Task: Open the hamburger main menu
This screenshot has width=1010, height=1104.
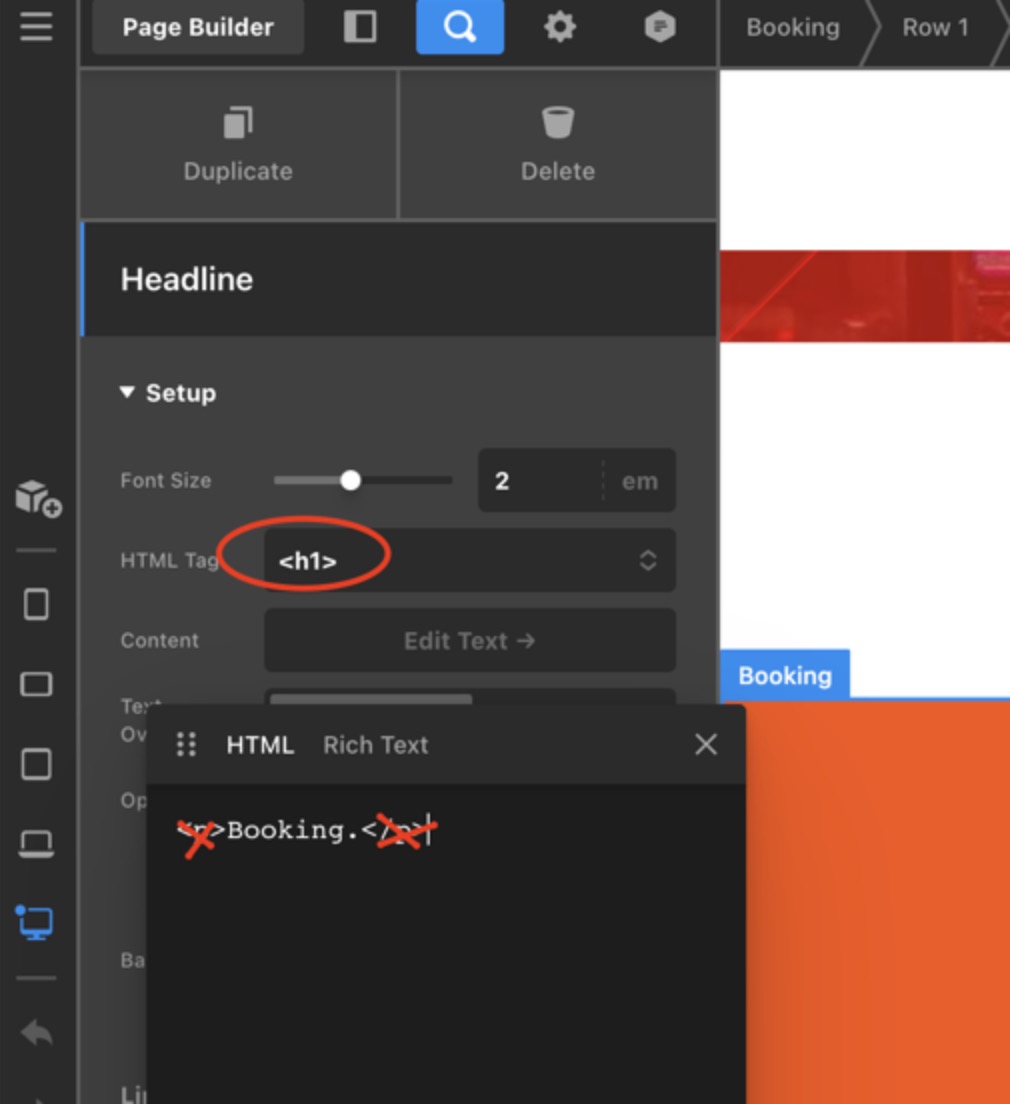Action: click(x=36, y=27)
